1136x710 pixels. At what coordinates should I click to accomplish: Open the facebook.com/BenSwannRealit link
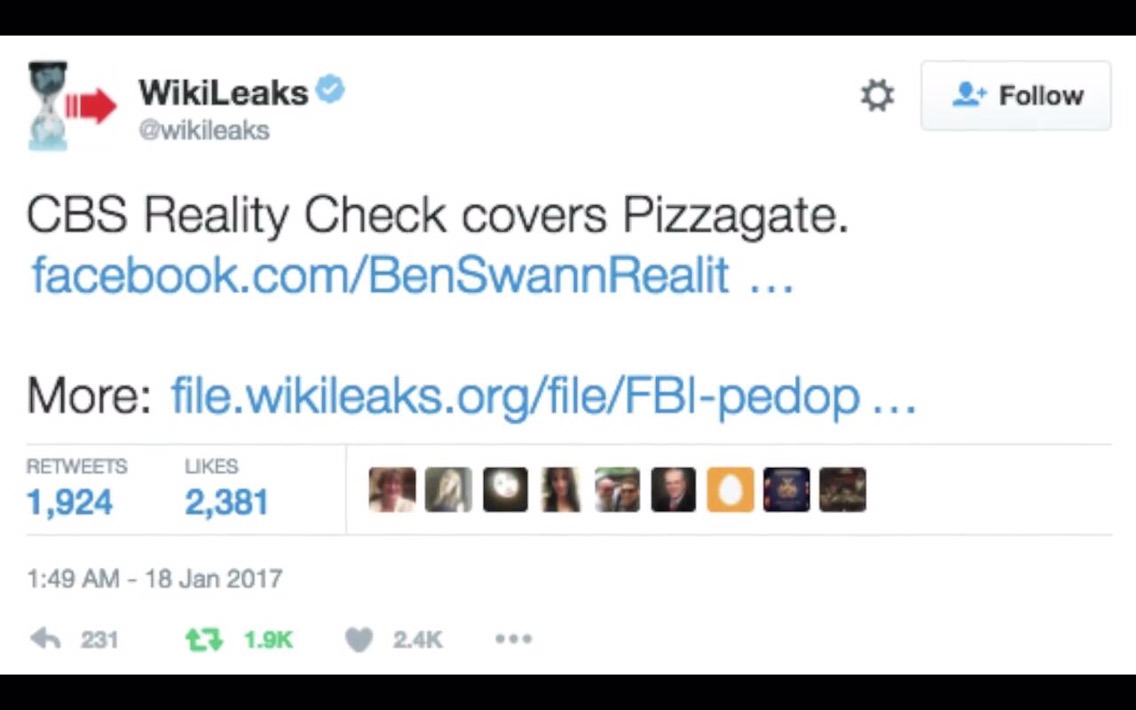tap(412, 276)
